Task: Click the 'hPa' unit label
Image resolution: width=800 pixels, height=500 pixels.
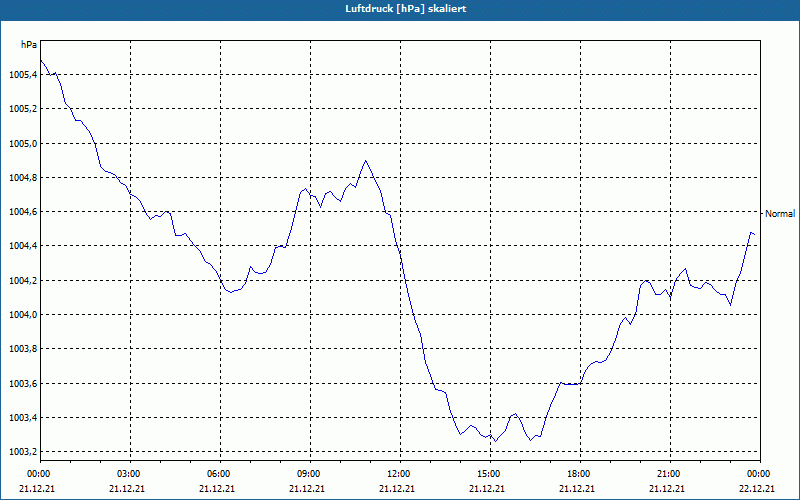Action: click(x=29, y=45)
